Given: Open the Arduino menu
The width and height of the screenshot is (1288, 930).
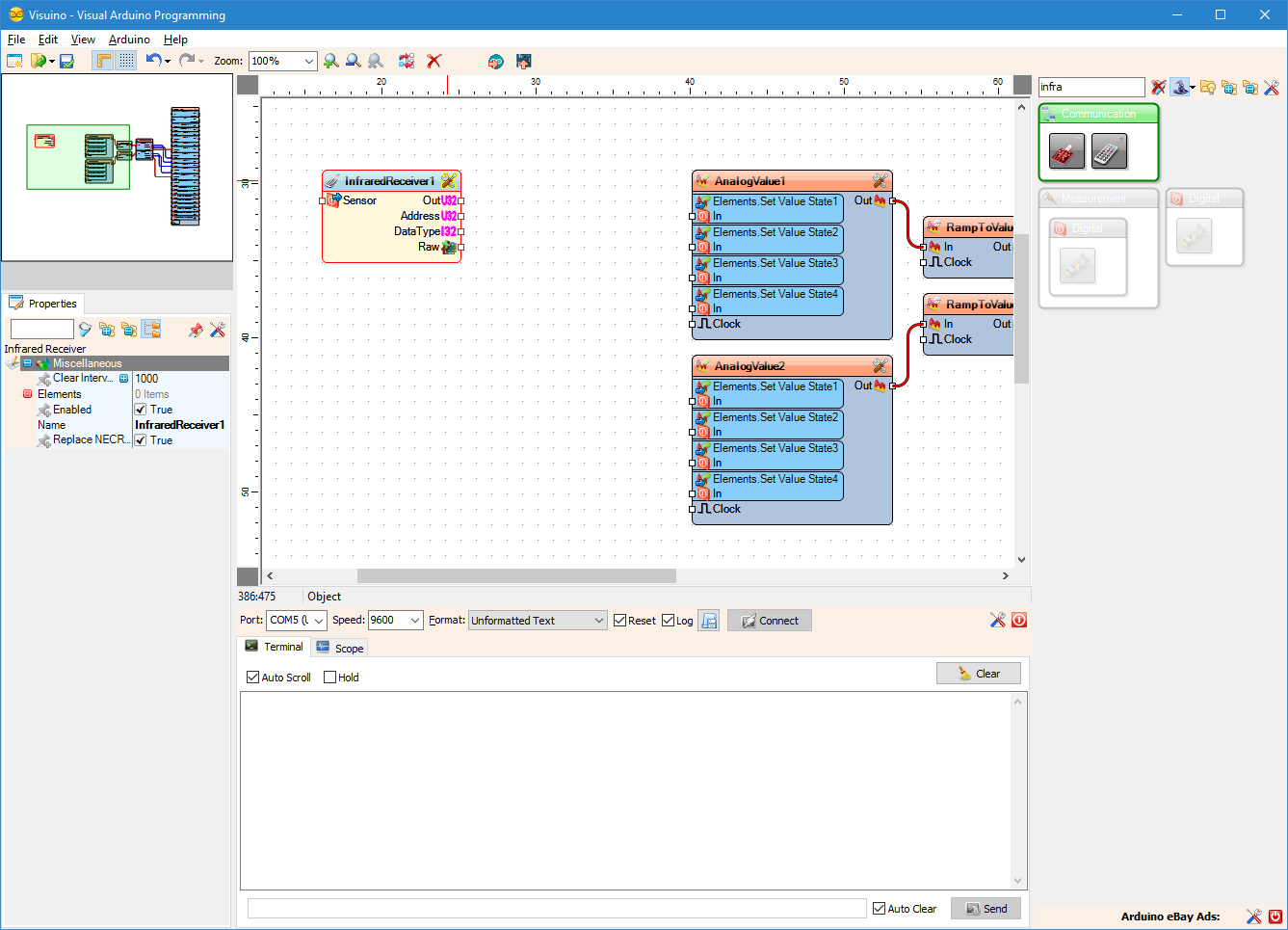Looking at the screenshot, I should [x=129, y=40].
